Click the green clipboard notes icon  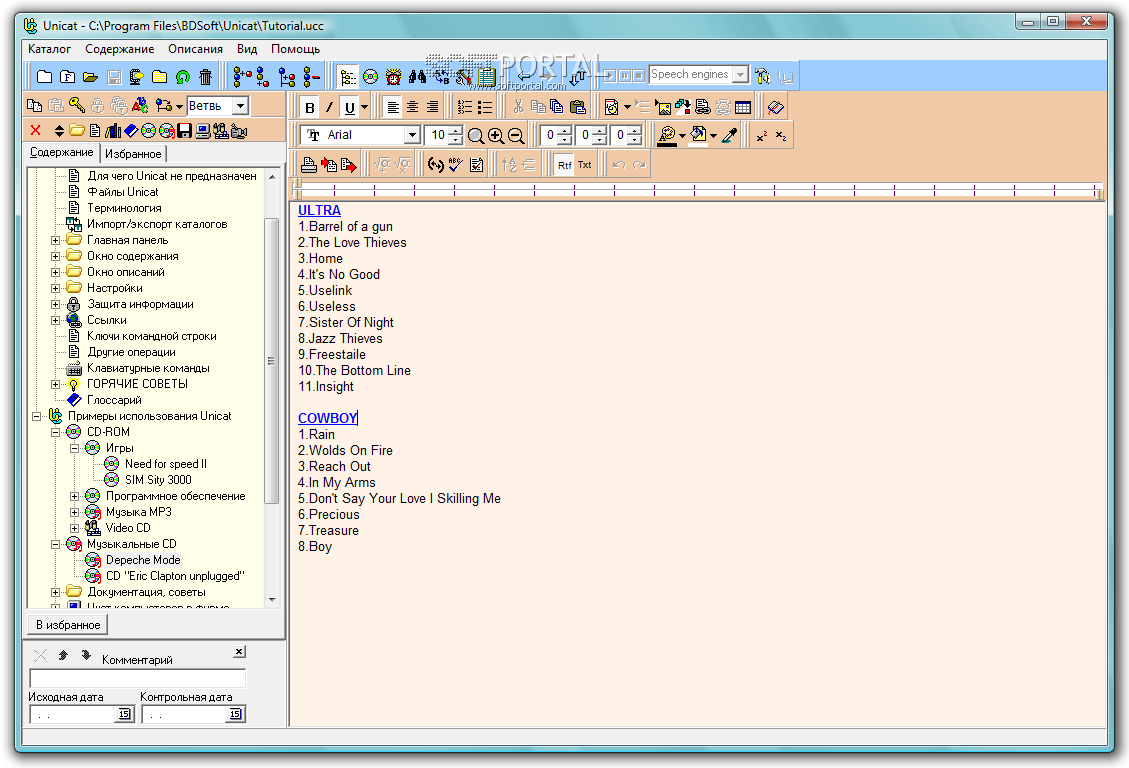click(x=487, y=76)
